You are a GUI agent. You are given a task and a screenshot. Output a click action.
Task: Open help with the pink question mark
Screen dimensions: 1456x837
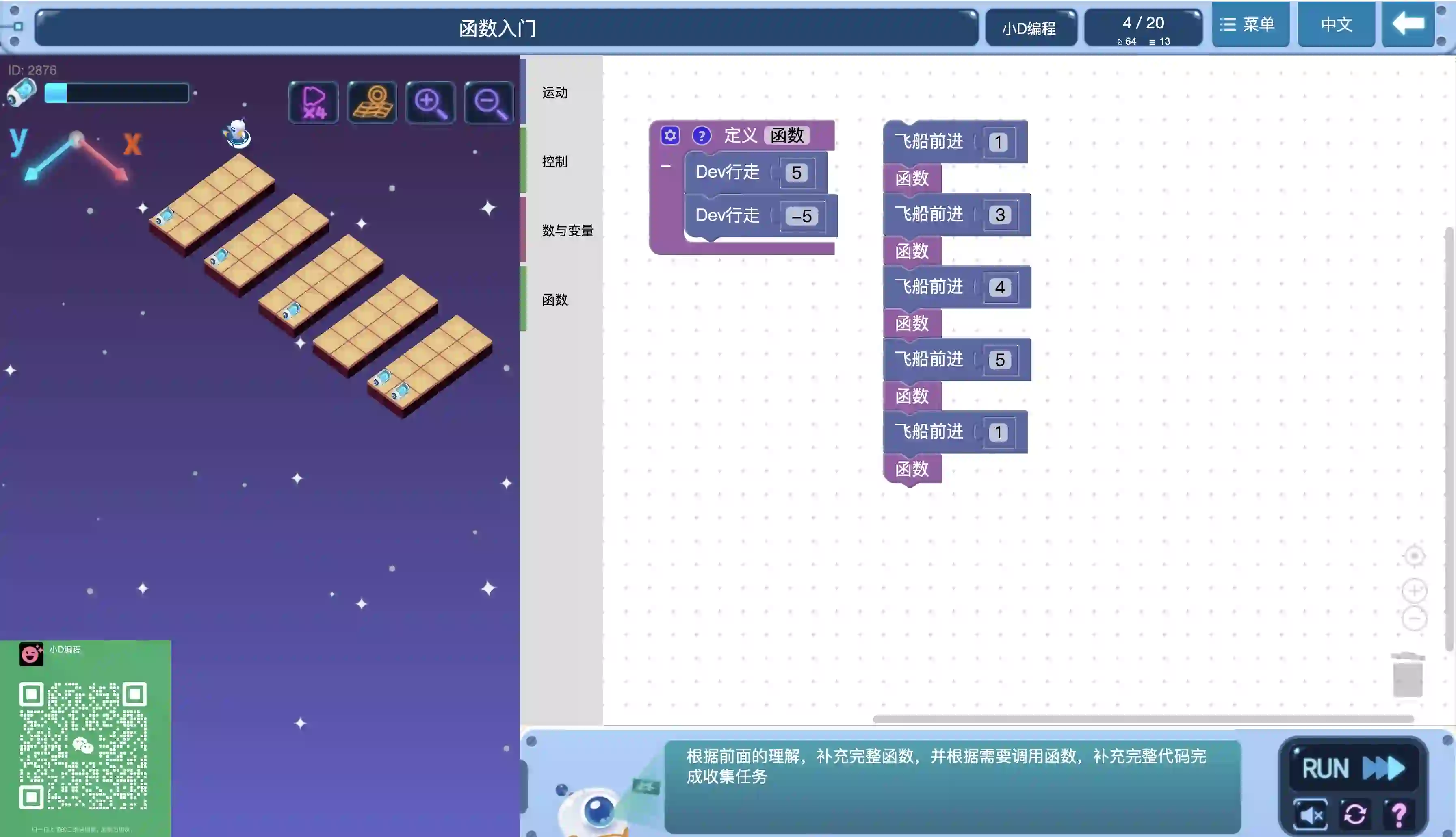click(1399, 814)
